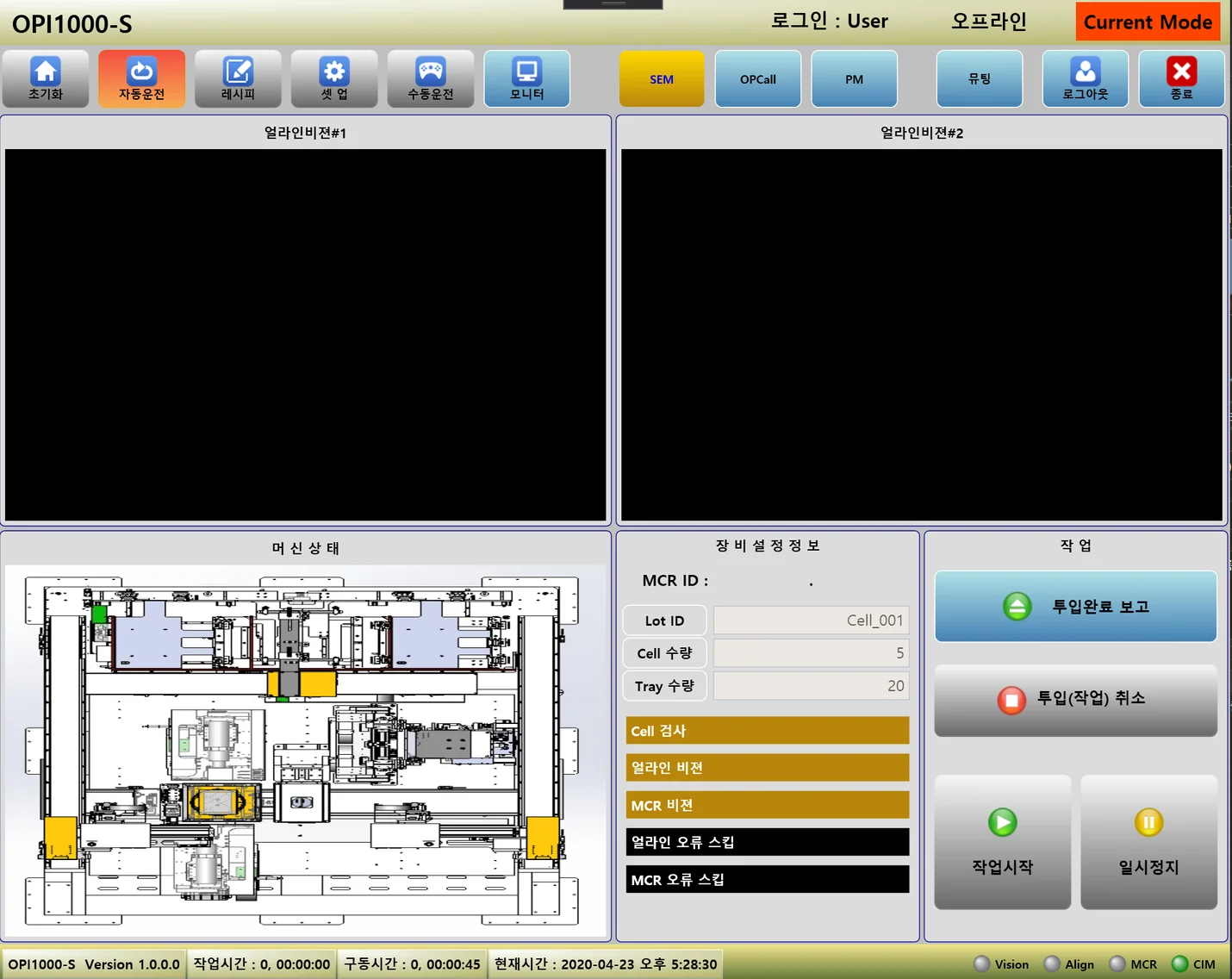Click the 장비설정정보 panel header
Screen dimensions: 1232x979
768,546
